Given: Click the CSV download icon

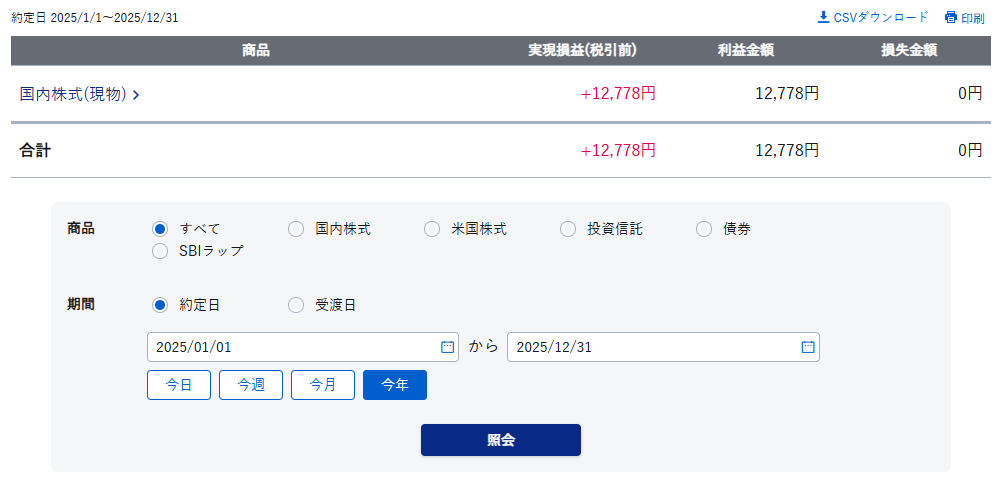Looking at the screenshot, I should (823, 17).
